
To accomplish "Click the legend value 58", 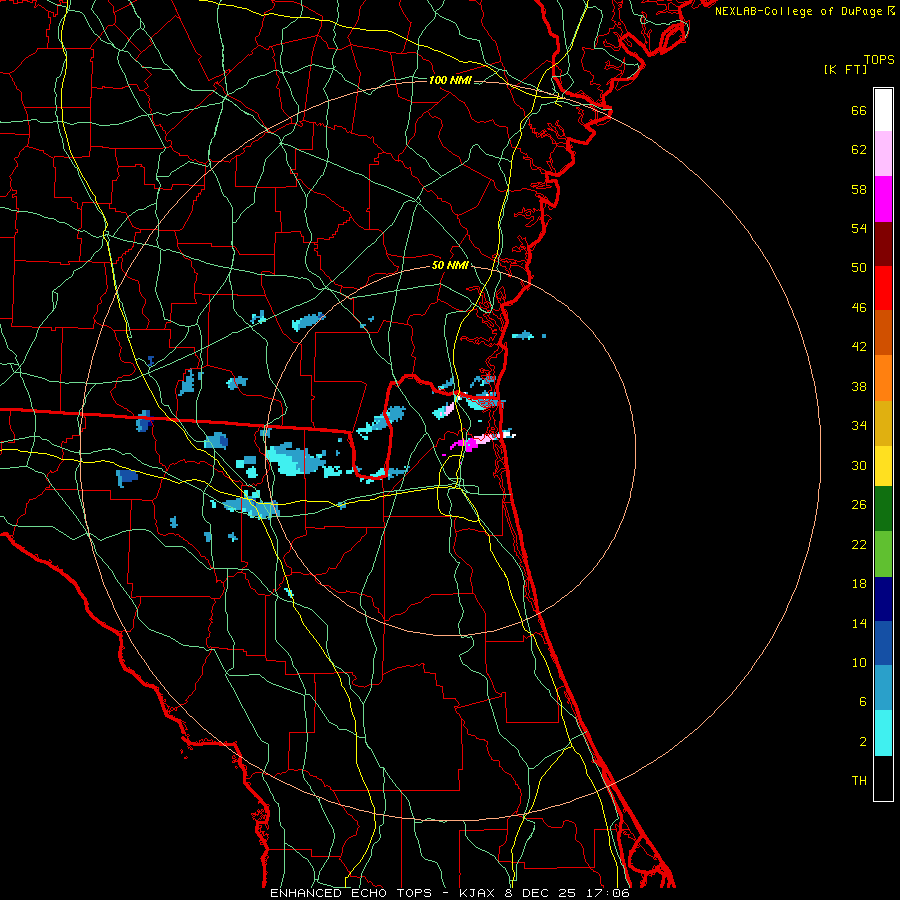I will pyautogui.click(x=859, y=189).
